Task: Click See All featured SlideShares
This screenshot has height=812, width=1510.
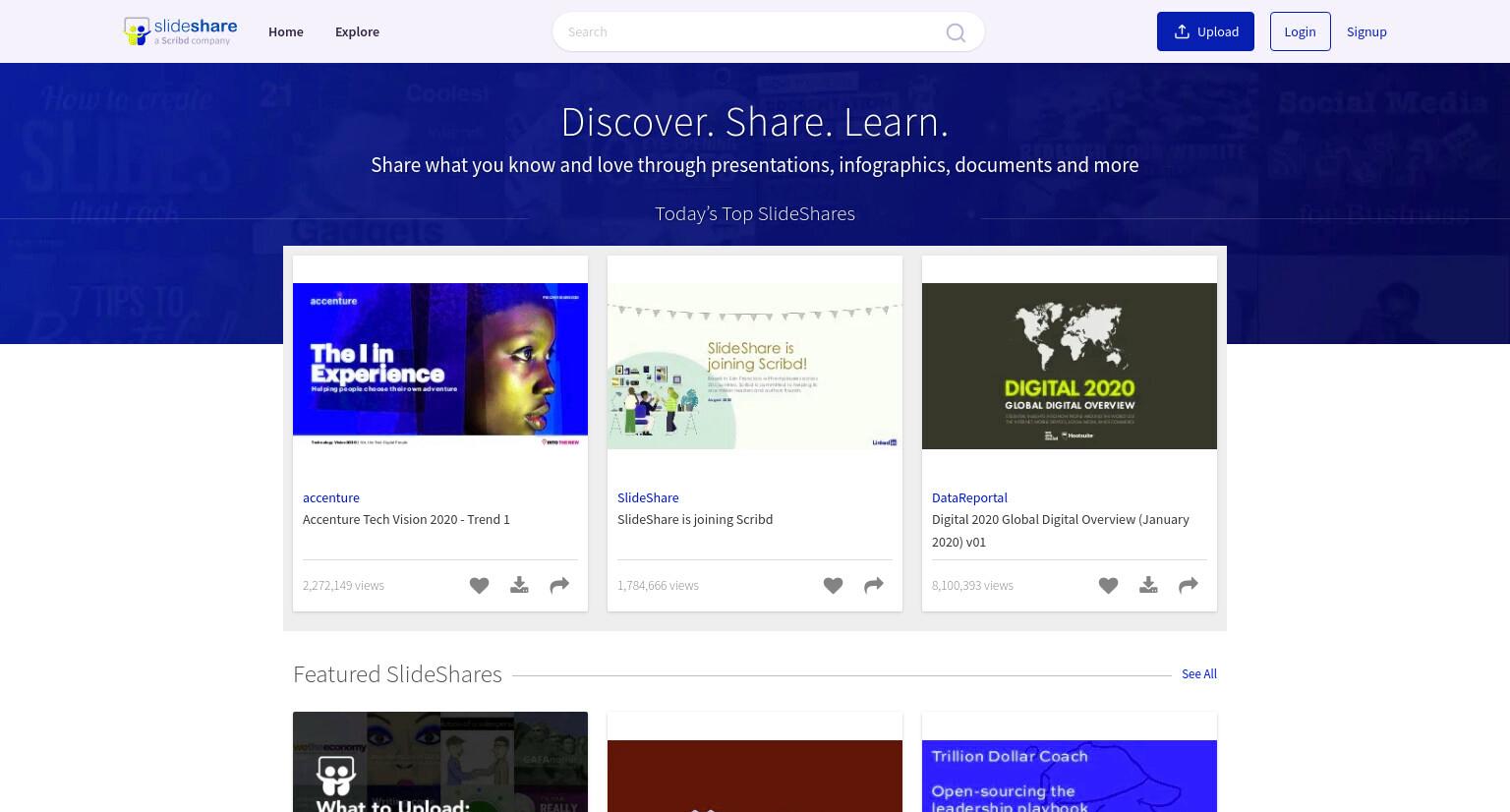Action: click(1198, 673)
